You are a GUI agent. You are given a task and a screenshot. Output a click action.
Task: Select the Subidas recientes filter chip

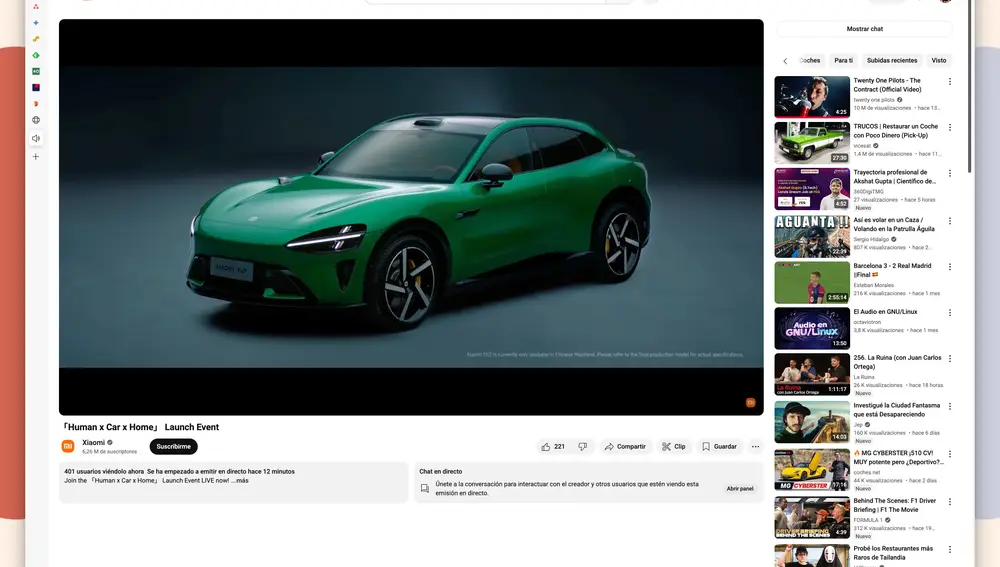[892, 61]
